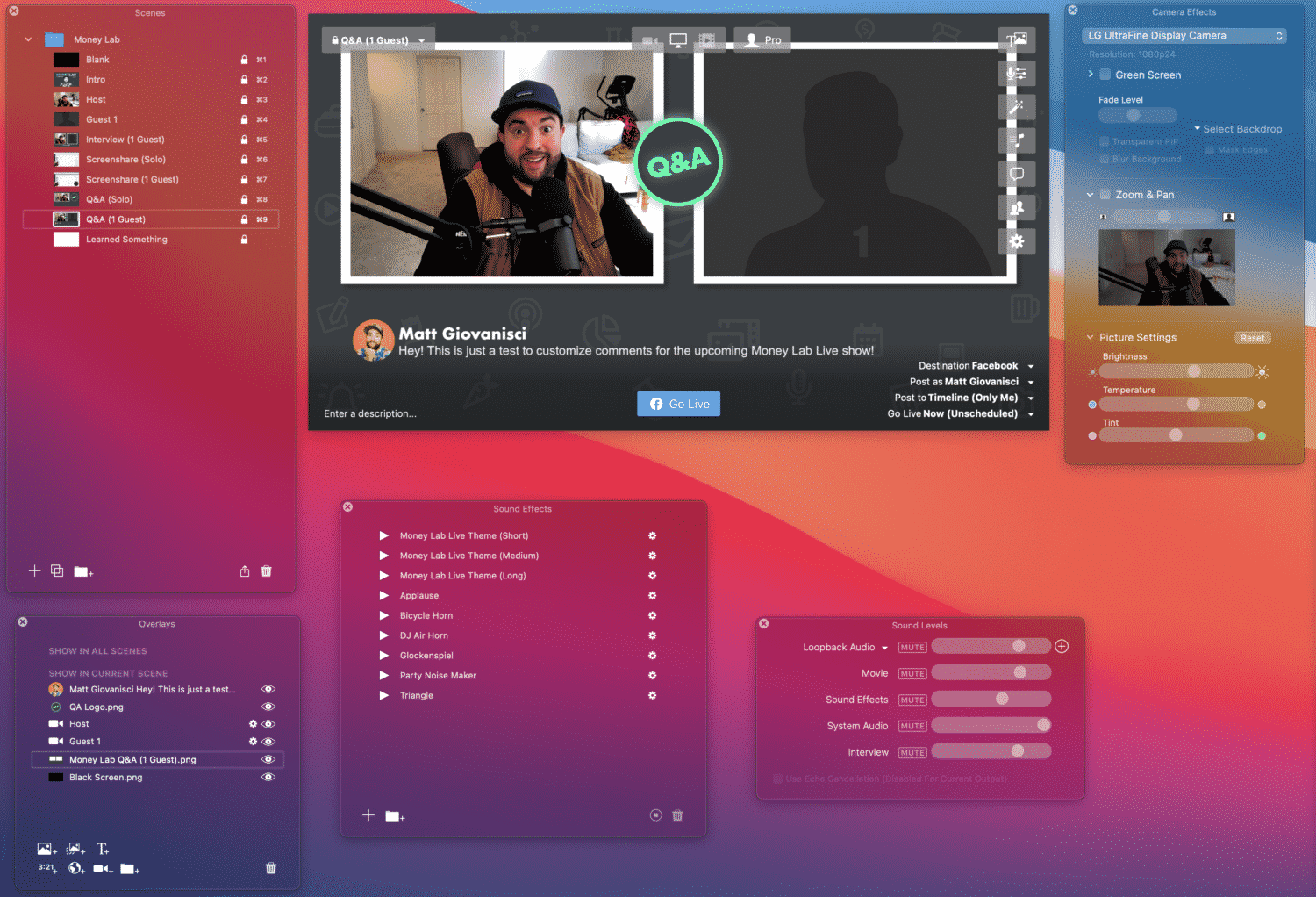
Task: Collapse the Picture Settings section
Action: click(x=1091, y=337)
